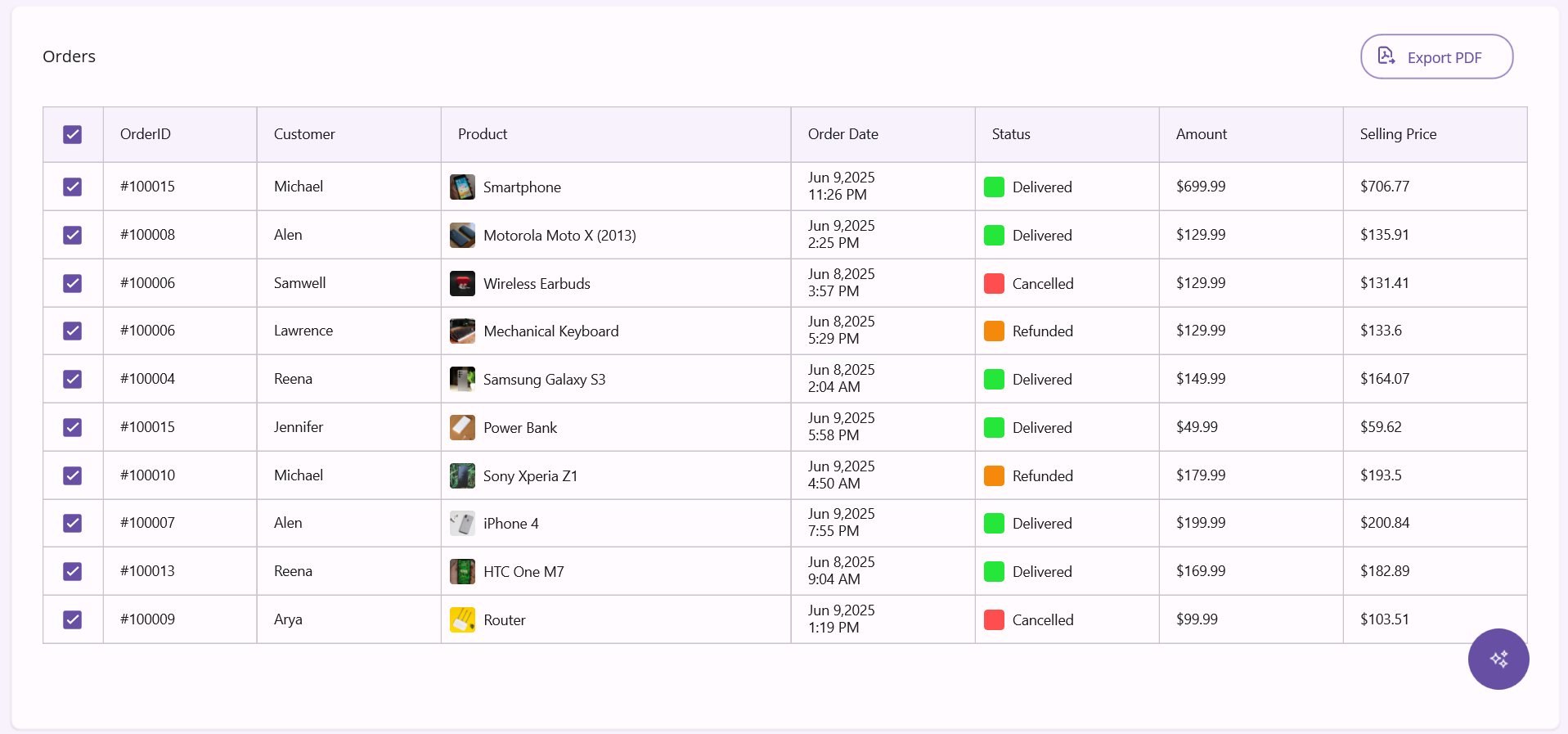
Task: Click order ID #100013
Action: pos(147,571)
